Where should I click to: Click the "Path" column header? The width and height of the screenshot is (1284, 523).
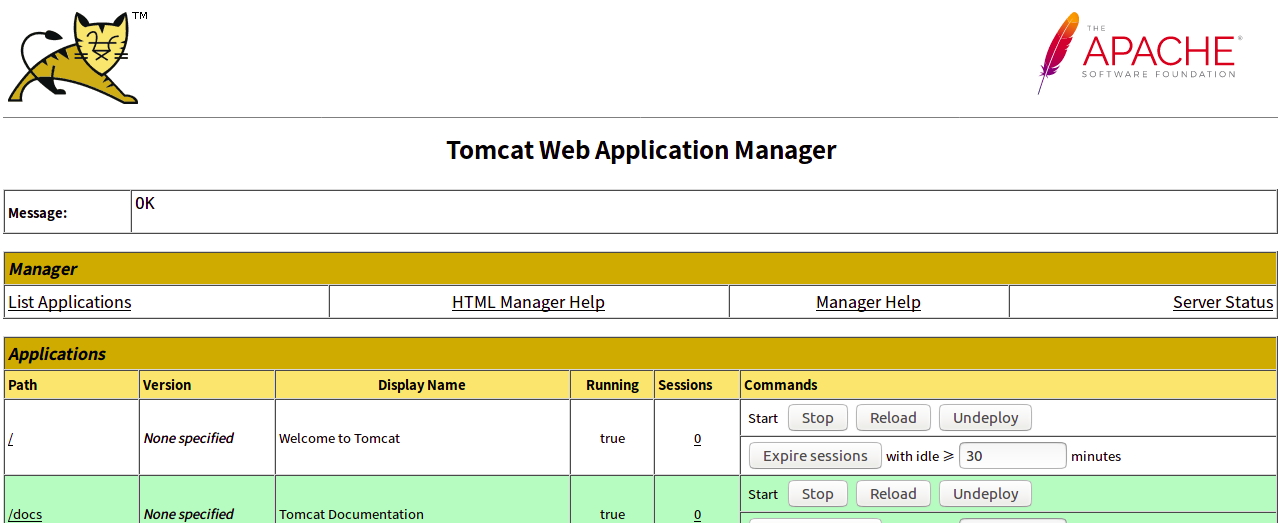[23, 385]
